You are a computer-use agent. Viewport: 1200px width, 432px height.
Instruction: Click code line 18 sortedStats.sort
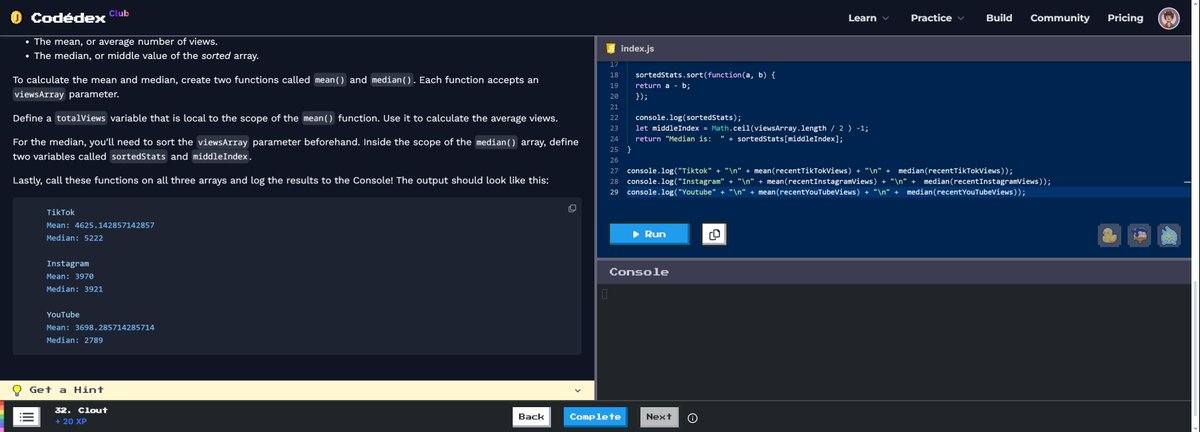pos(706,76)
